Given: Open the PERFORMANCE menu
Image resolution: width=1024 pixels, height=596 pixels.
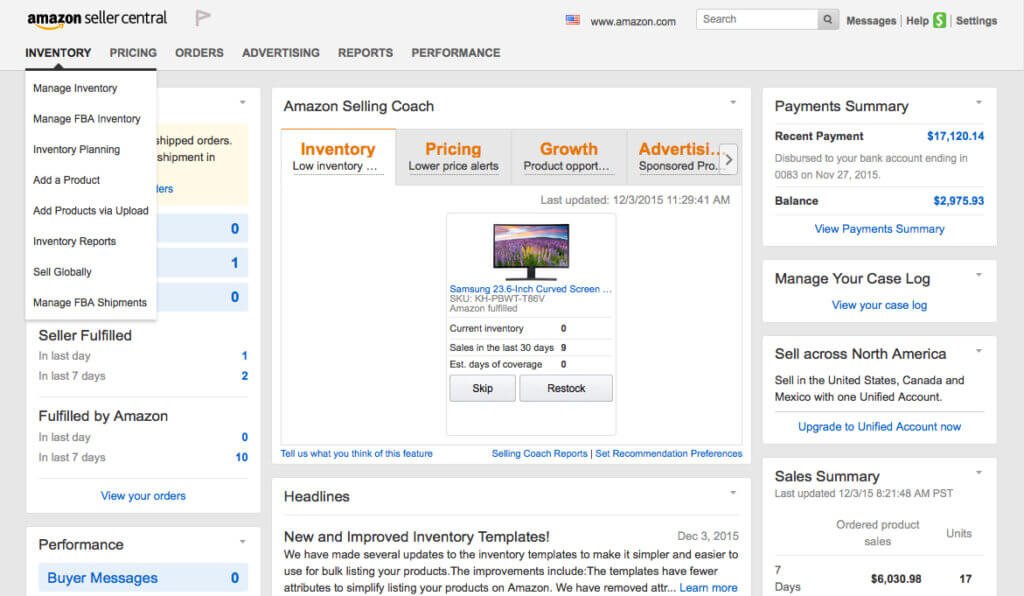Looking at the screenshot, I should (456, 53).
